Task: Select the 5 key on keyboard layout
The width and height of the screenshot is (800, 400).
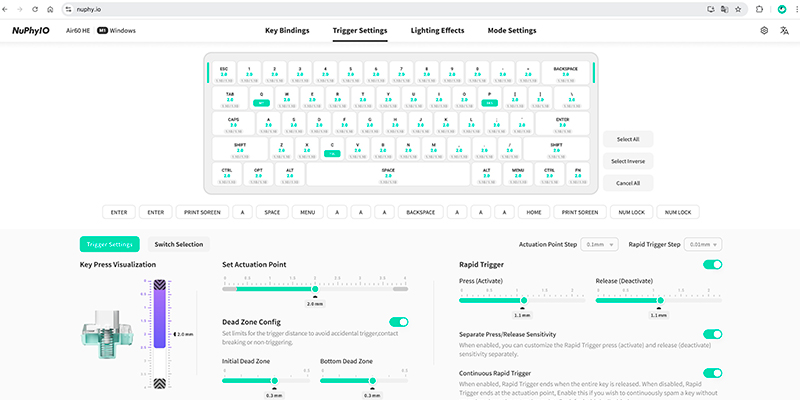Action: coord(351,73)
